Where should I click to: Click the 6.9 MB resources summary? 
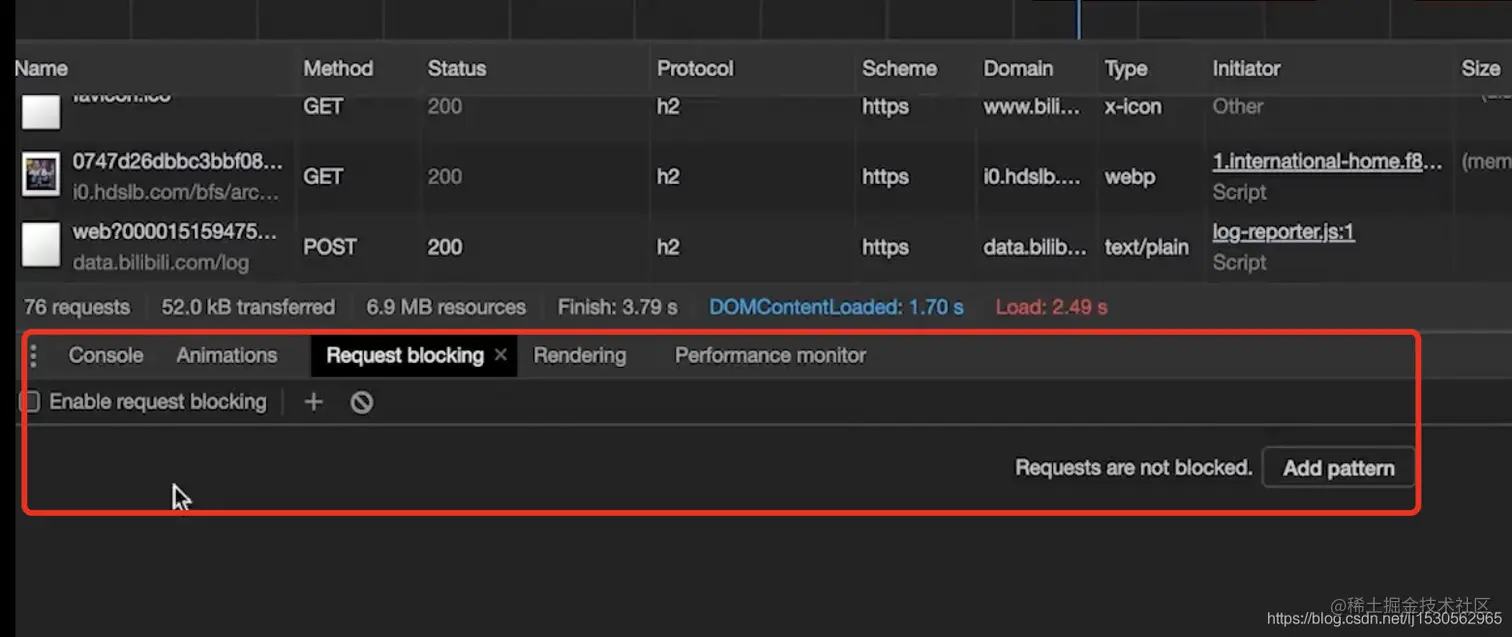coord(446,307)
